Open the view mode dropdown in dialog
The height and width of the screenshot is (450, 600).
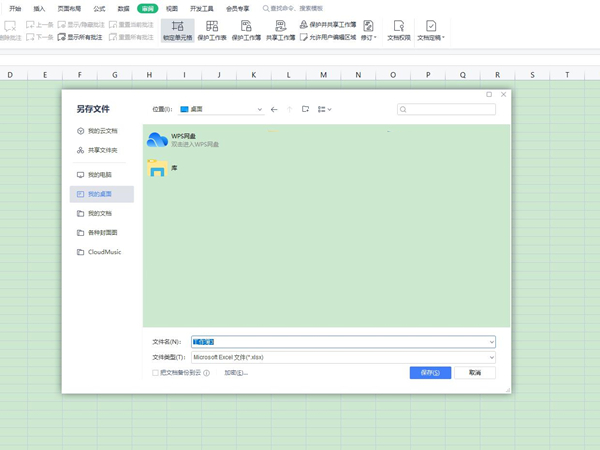325,109
